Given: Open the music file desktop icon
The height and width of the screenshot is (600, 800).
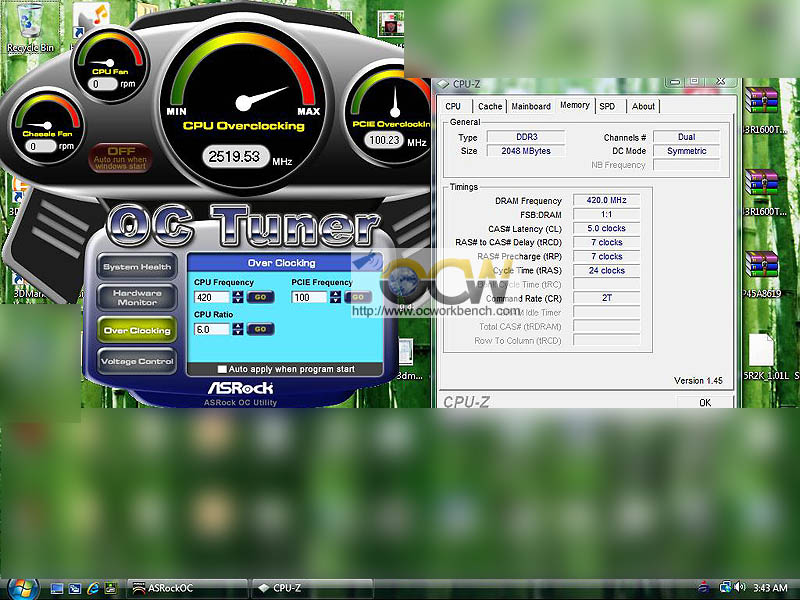Looking at the screenshot, I should click(x=91, y=19).
